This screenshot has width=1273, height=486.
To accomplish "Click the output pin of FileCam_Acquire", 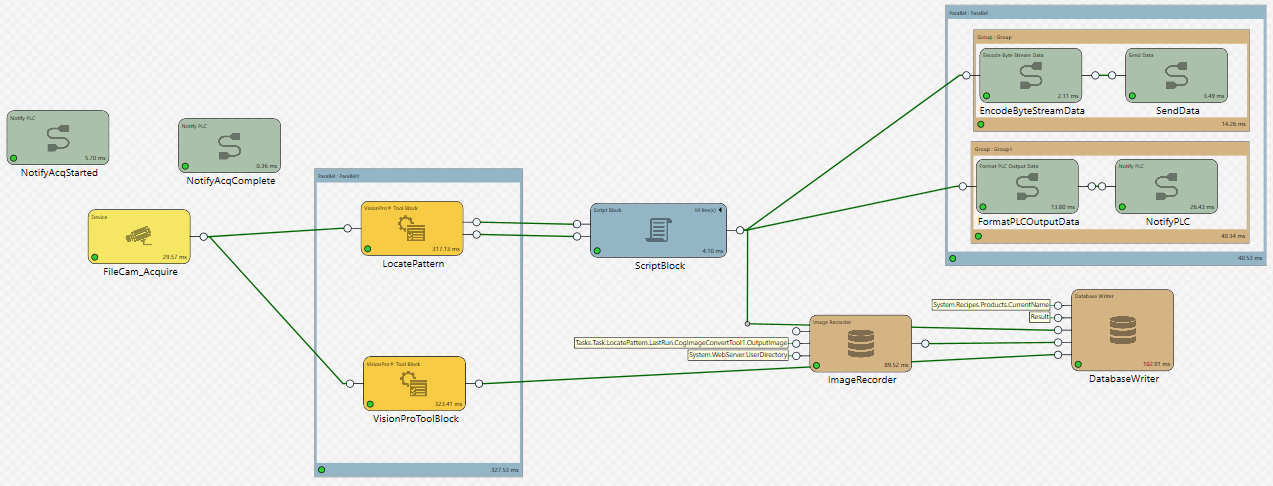I will [204, 237].
